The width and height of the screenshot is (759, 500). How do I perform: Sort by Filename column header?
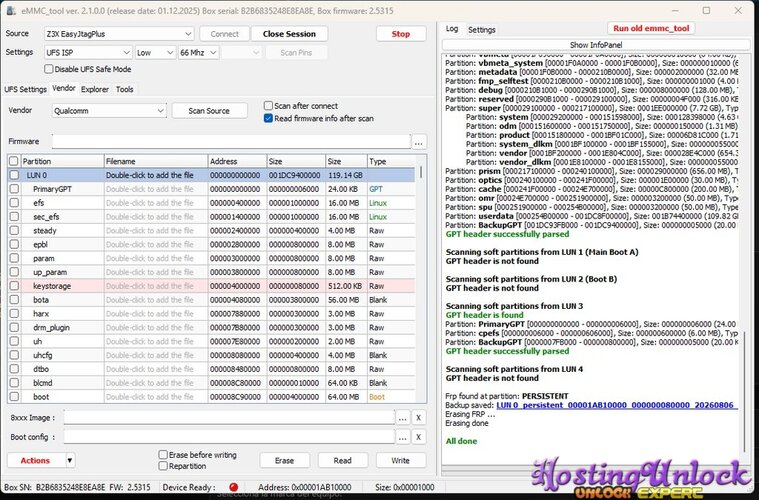[x=156, y=161]
